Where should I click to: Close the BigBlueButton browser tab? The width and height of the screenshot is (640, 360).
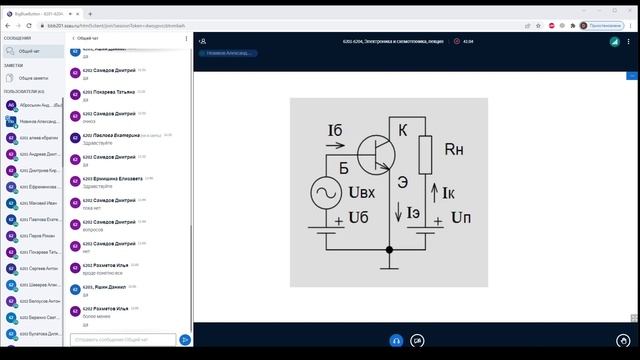[78, 14]
